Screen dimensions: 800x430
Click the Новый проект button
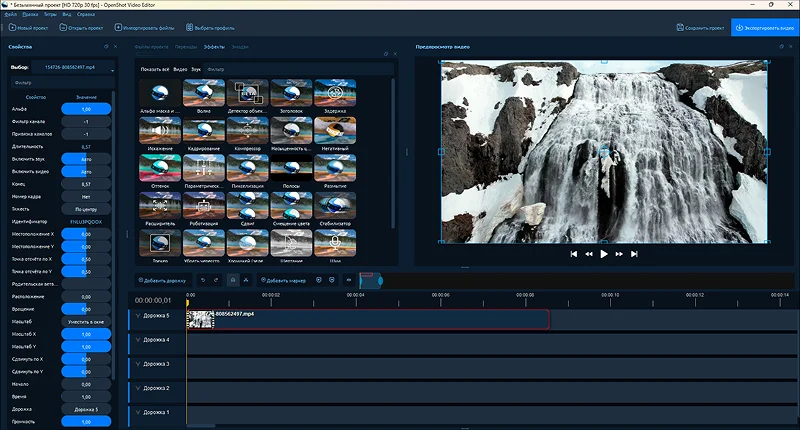(28, 28)
